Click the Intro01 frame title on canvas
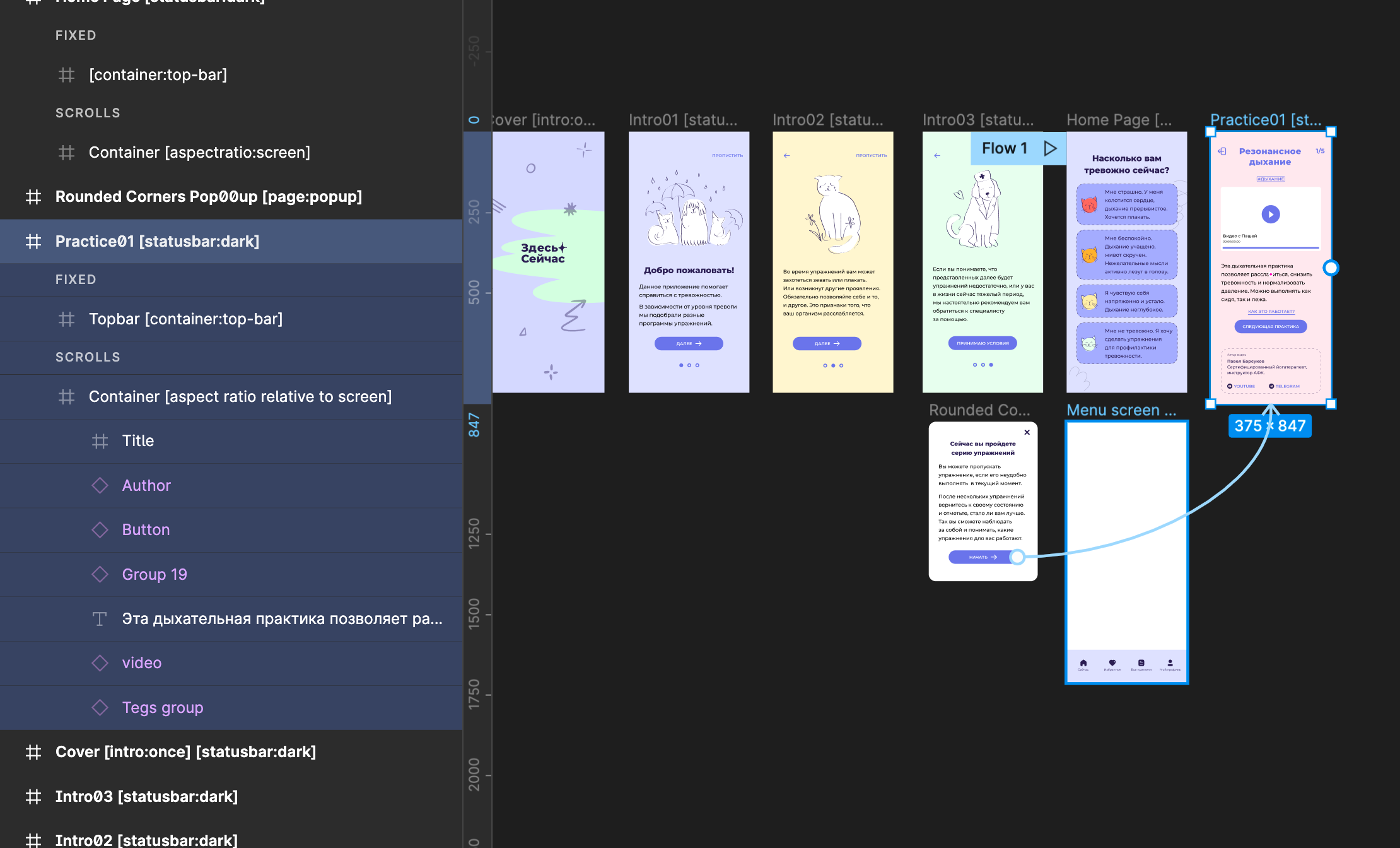 click(x=683, y=120)
